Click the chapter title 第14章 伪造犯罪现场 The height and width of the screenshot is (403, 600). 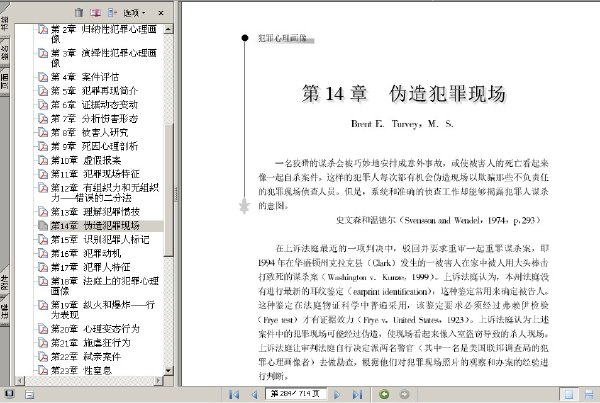(404, 94)
